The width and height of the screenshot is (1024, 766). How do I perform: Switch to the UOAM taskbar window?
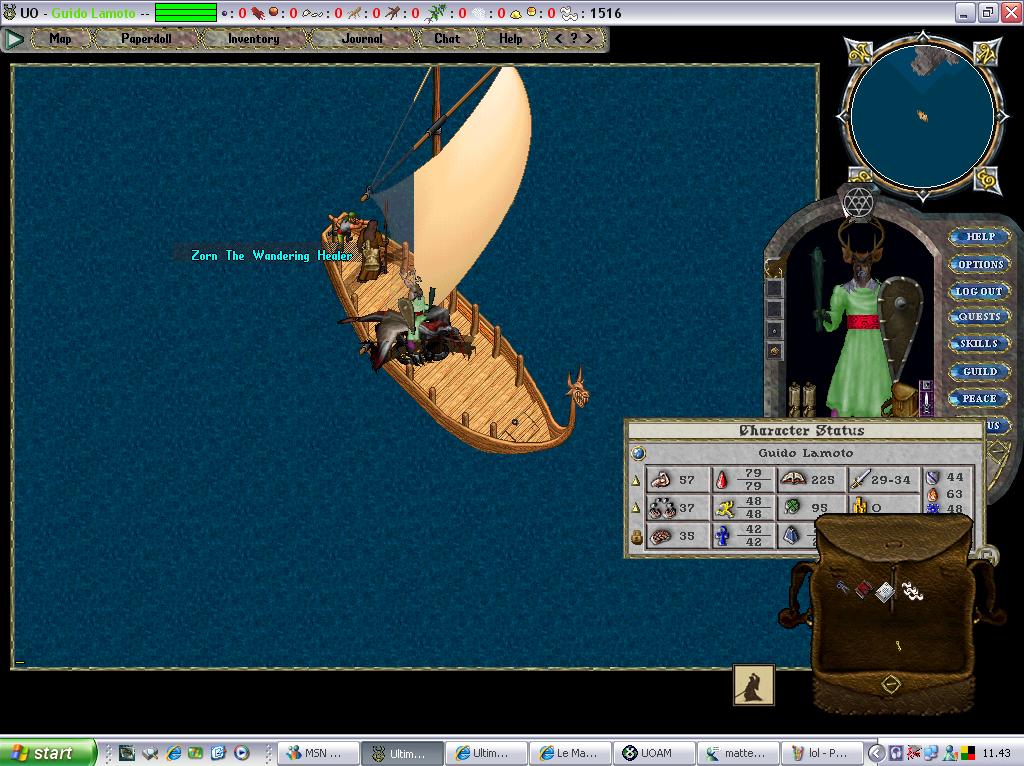pyautogui.click(x=653, y=753)
